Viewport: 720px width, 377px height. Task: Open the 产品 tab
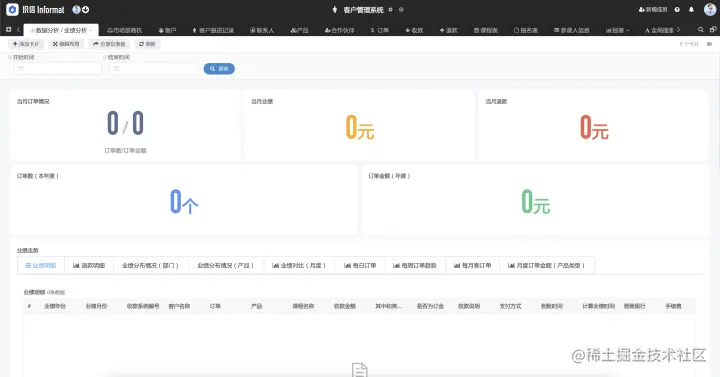[x=299, y=30]
